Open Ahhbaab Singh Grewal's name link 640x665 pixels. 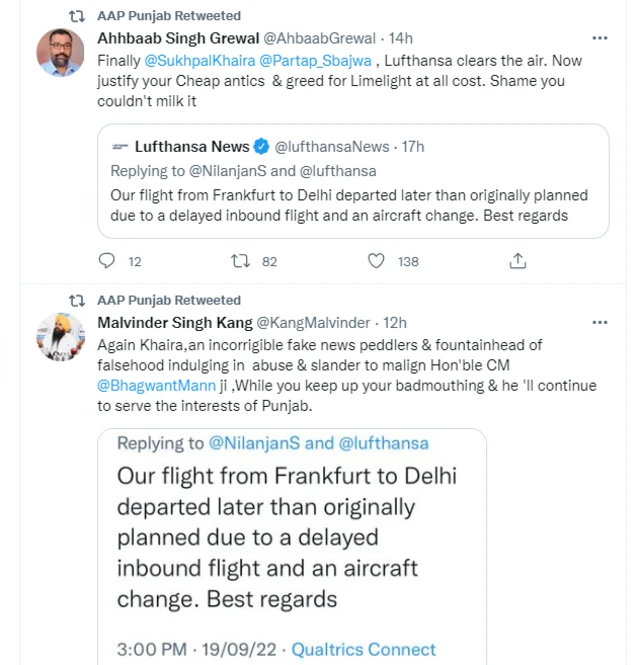(x=176, y=38)
